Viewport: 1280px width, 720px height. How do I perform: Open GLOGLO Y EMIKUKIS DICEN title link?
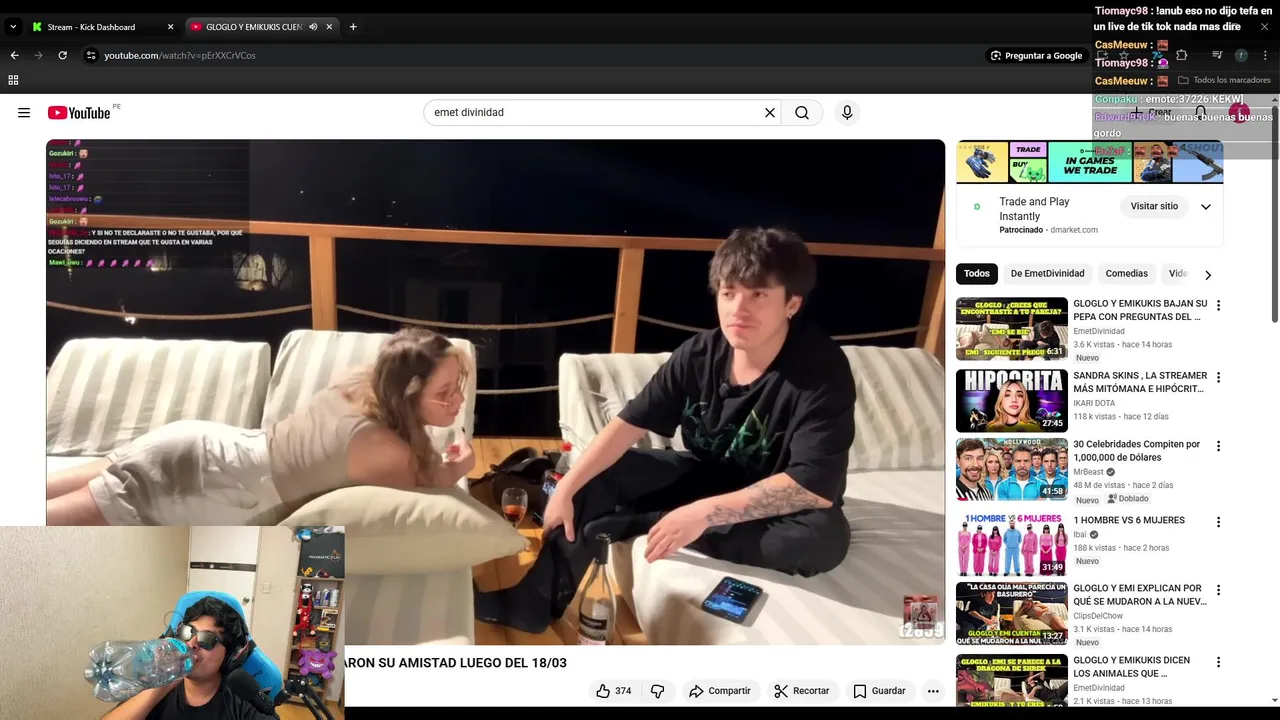pos(1132,667)
